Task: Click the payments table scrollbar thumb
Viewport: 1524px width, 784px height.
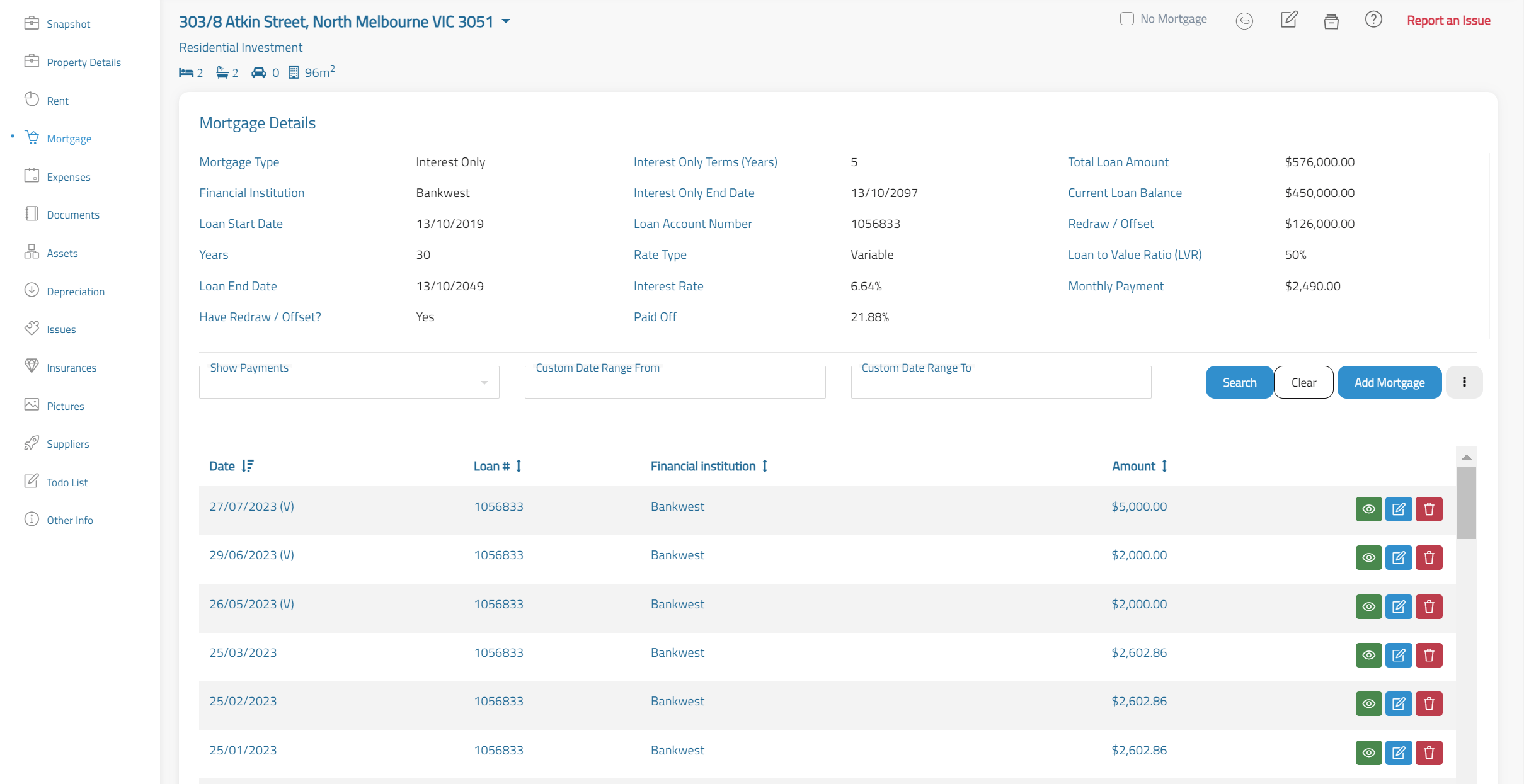Action: pos(1467,503)
